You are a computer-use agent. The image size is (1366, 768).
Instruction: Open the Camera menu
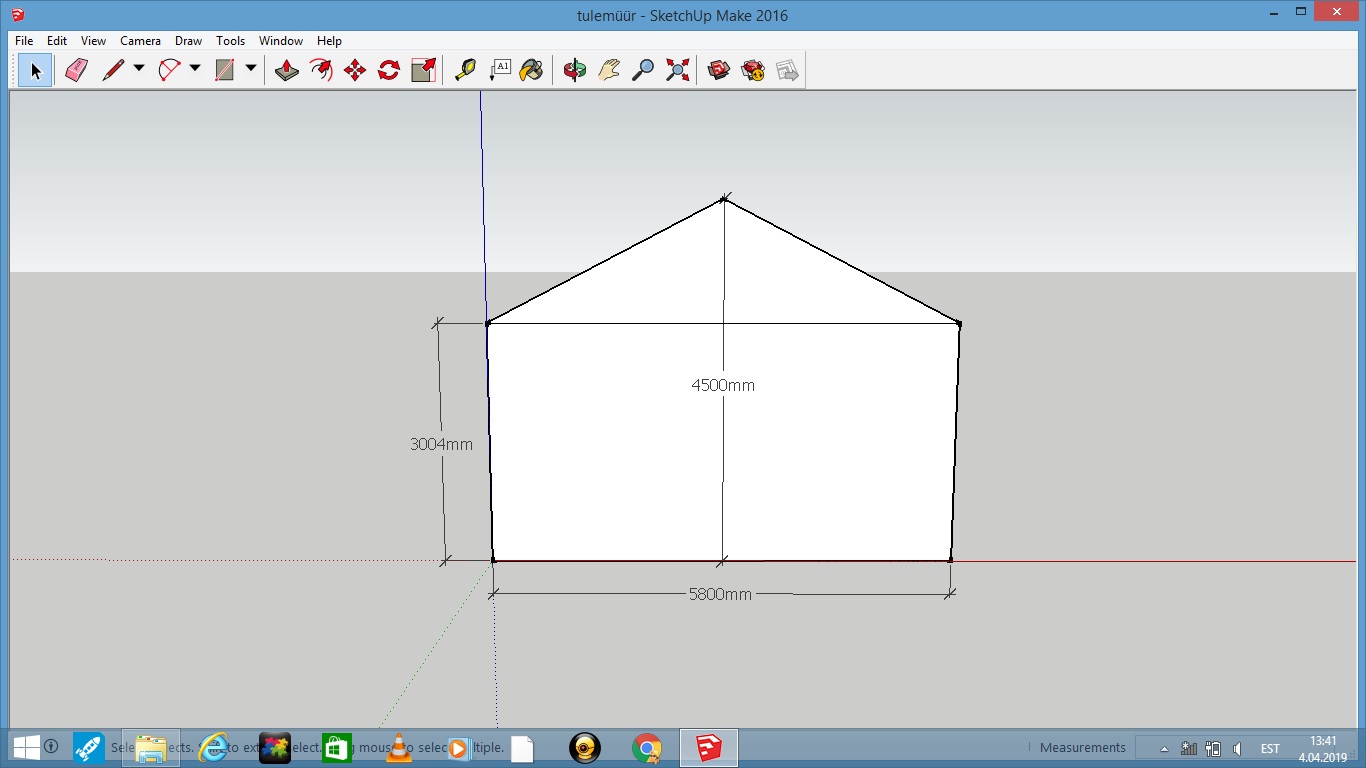[x=140, y=41]
